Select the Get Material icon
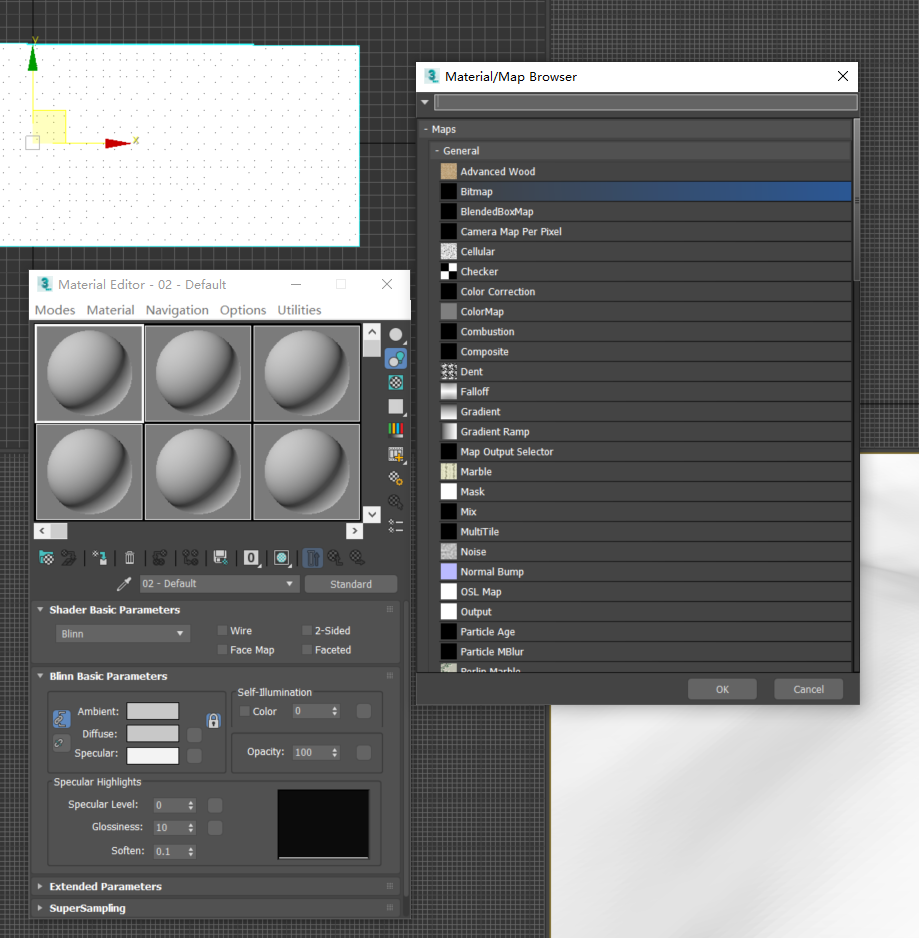Image resolution: width=919 pixels, height=938 pixels. pos(46,557)
